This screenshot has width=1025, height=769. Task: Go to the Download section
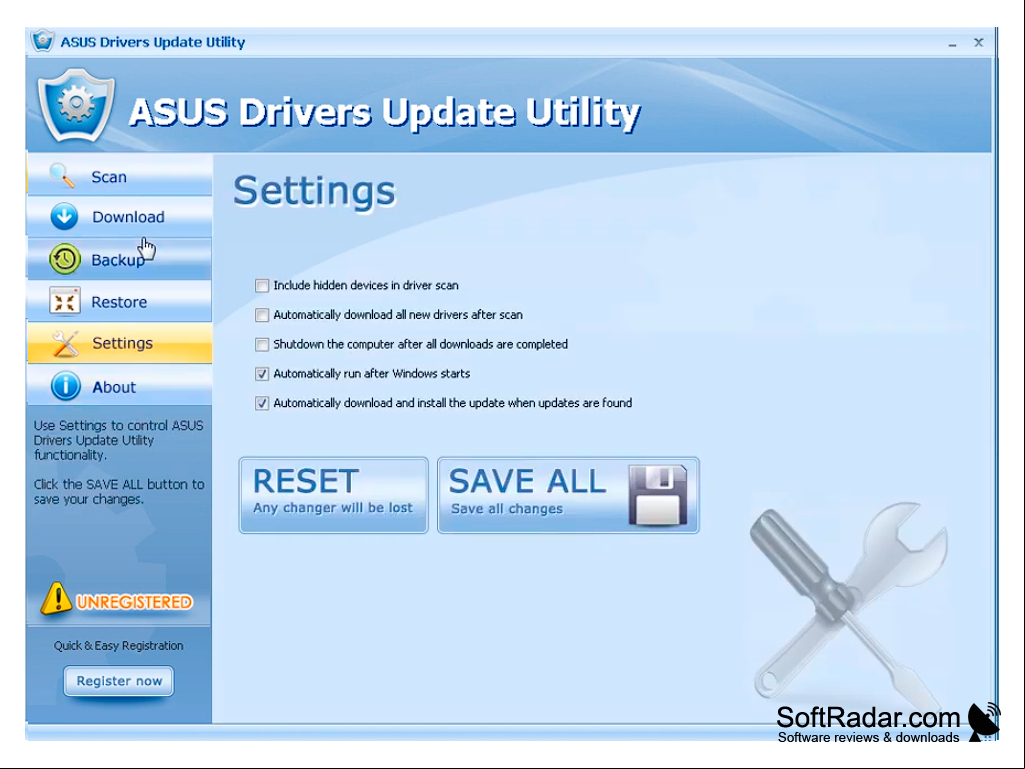(120, 217)
